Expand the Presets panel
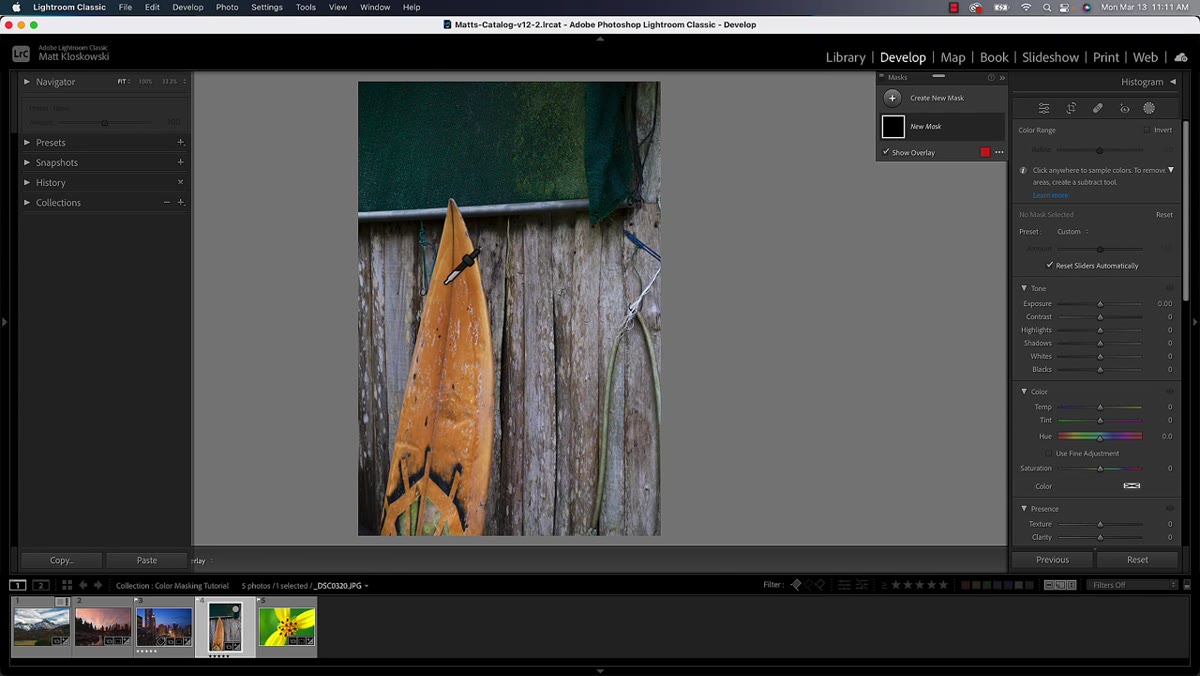This screenshot has height=676, width=1200. (27, 142)
